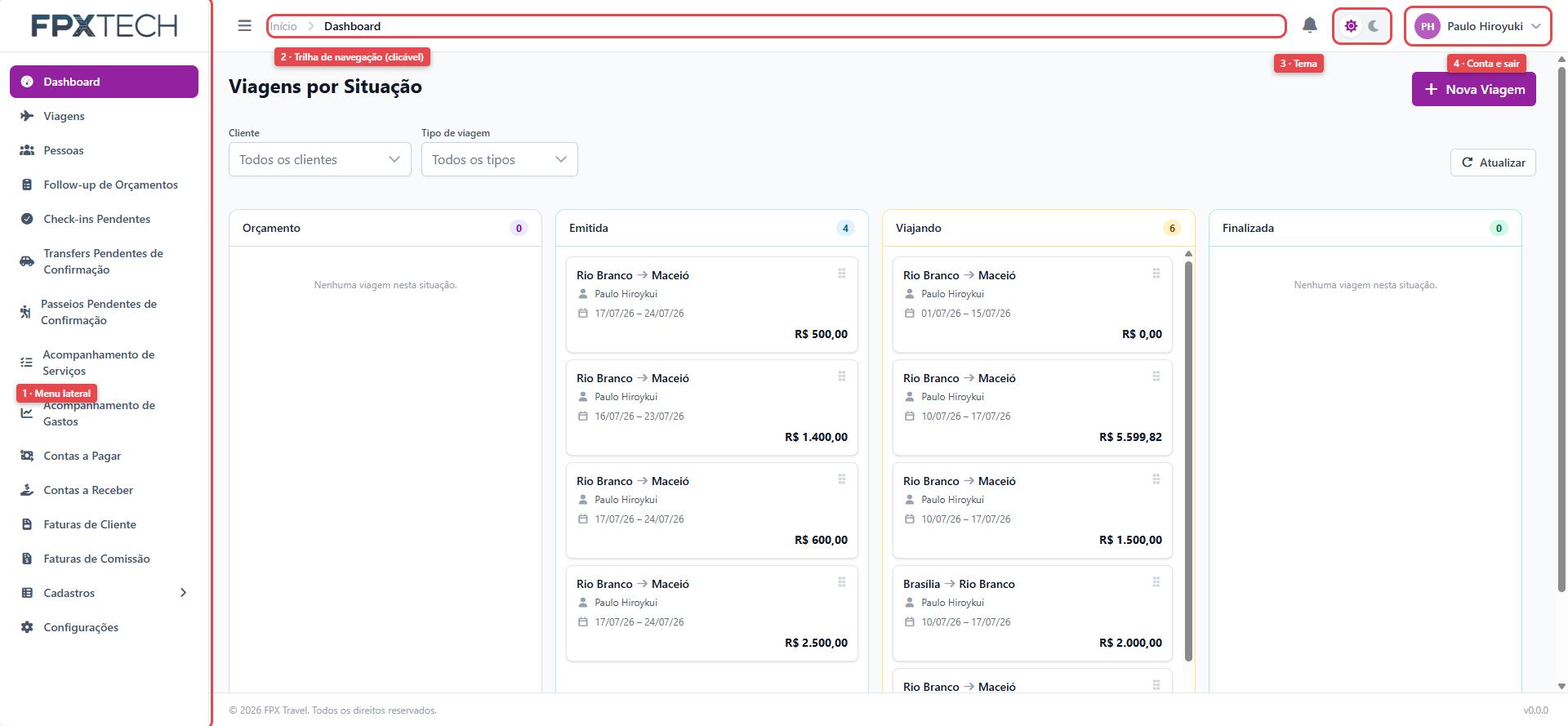Screen dimensions: 1568x726
Task: Click the Passeios hiker icon
Action: tap(25, 312)
